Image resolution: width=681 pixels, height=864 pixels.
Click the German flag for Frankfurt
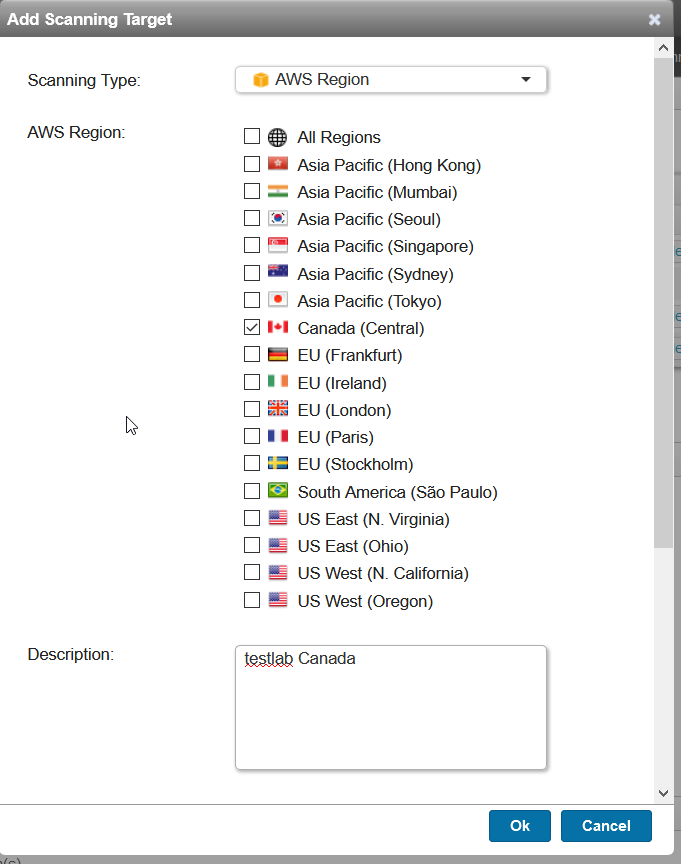click(278, 355)
